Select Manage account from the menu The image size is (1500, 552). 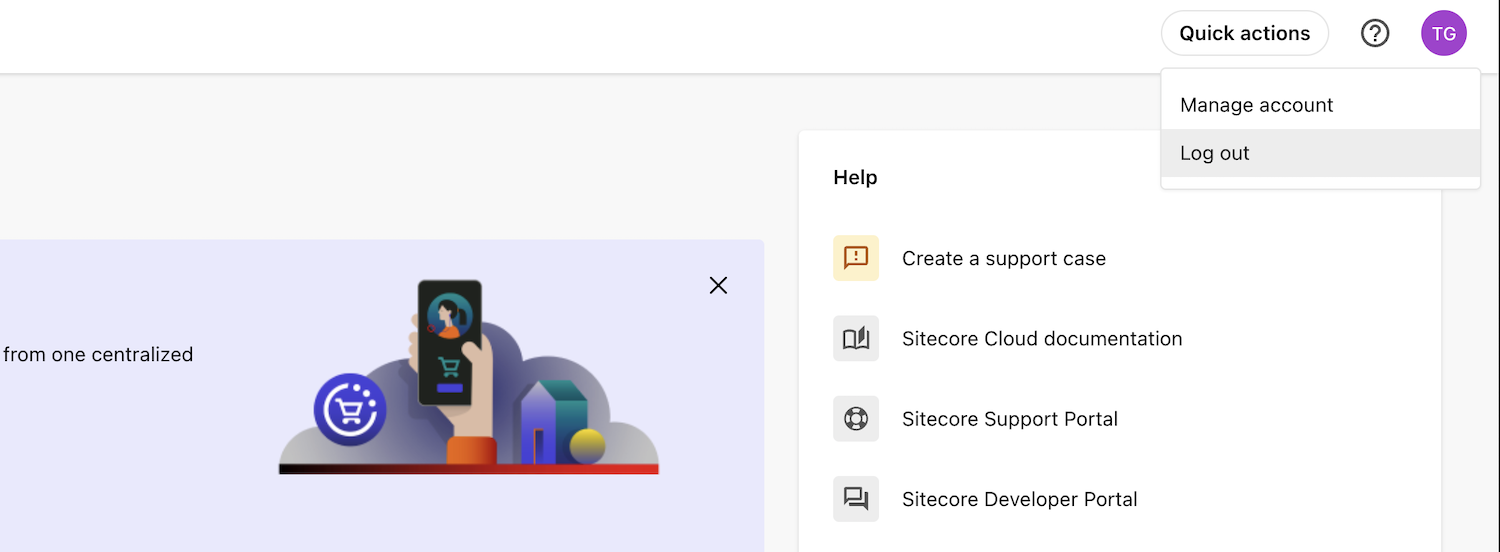pos(1320,105)
